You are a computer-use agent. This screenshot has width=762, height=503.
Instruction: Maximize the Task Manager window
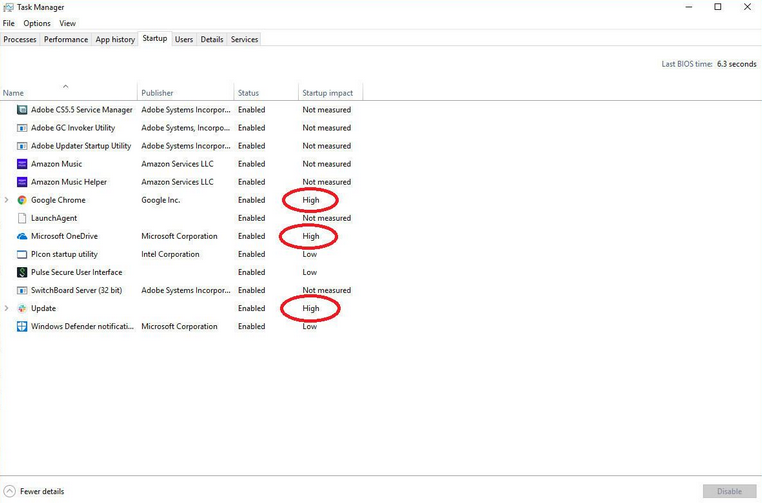point(718,7)
